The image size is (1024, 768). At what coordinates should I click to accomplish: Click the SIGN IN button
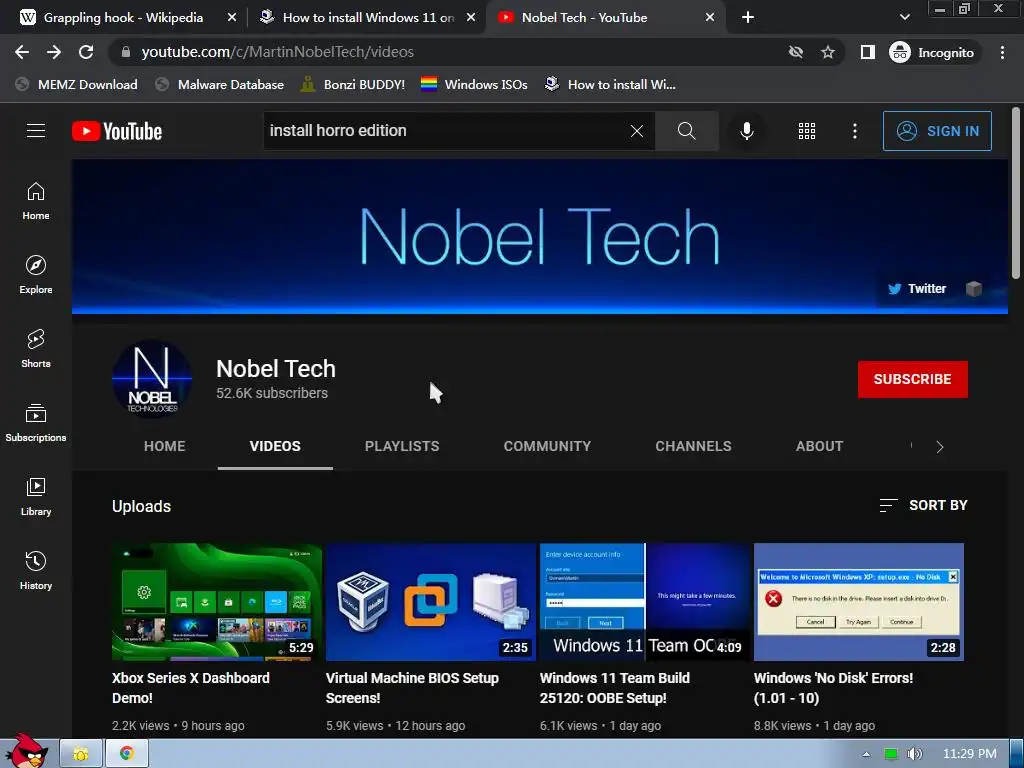click(x=937, y=131)
